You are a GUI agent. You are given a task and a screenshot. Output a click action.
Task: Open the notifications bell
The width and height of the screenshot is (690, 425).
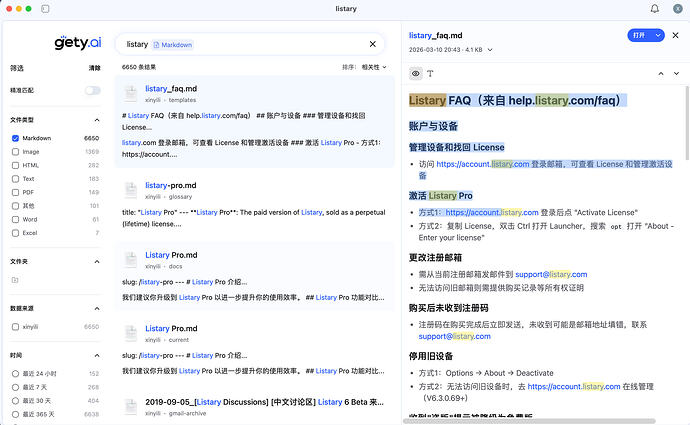click(x=655, y=9)
